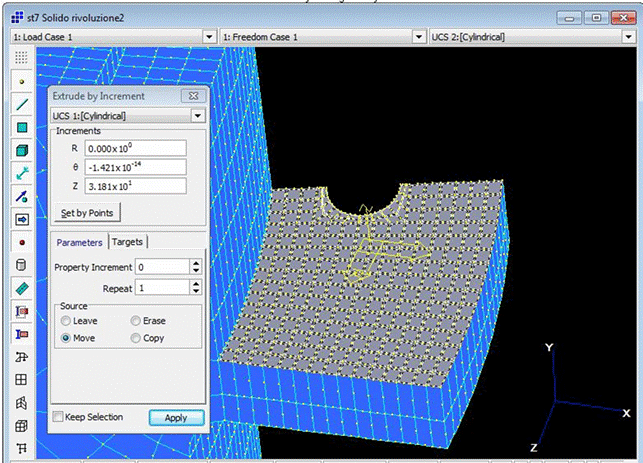Enable the Keep Selection checkbox
643x463 pixels.
click(x=59, y=417)
